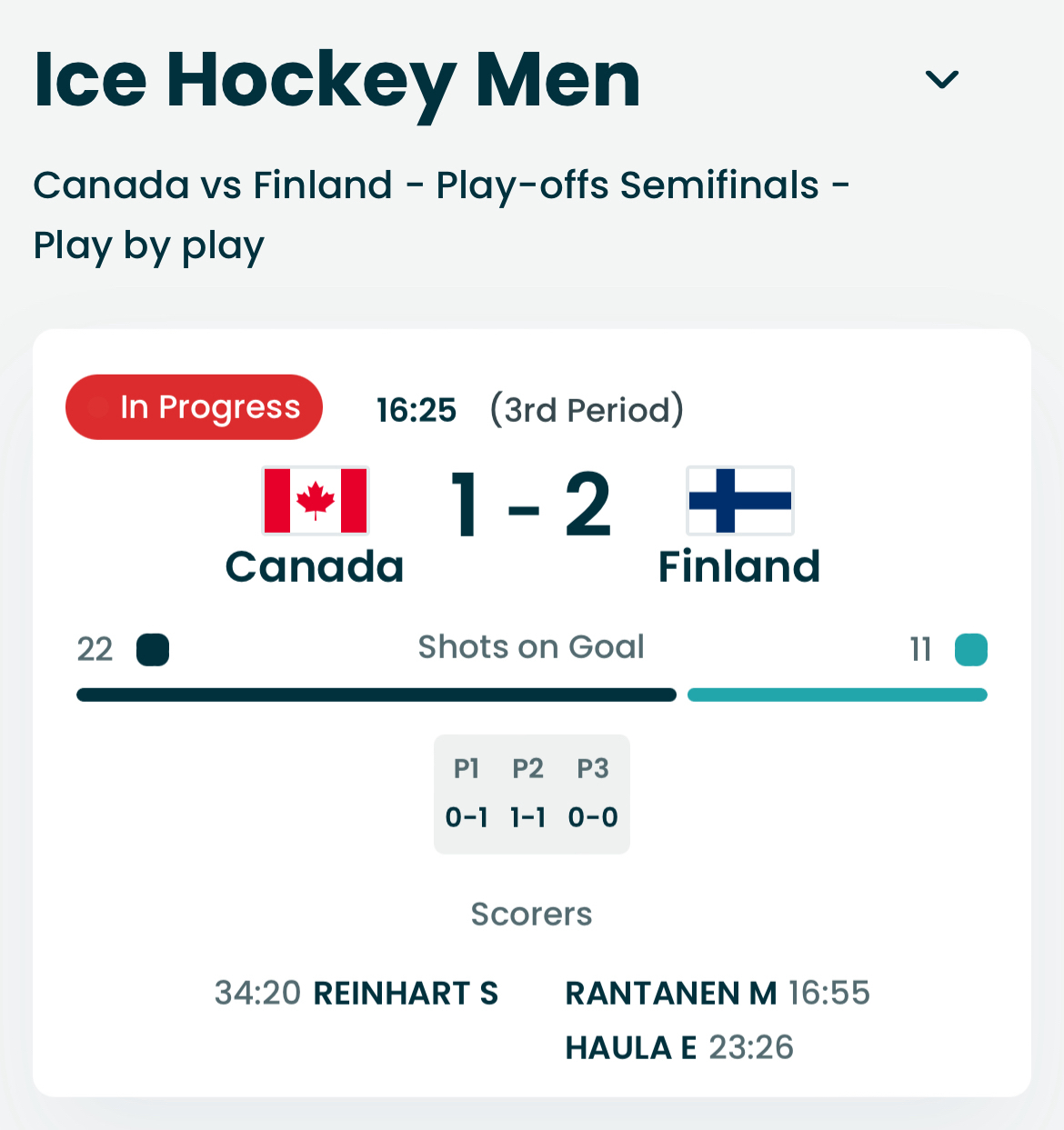
Task: Expand the Ice Hockey Men chevron dropdown
Action: (x=941, y=80)
